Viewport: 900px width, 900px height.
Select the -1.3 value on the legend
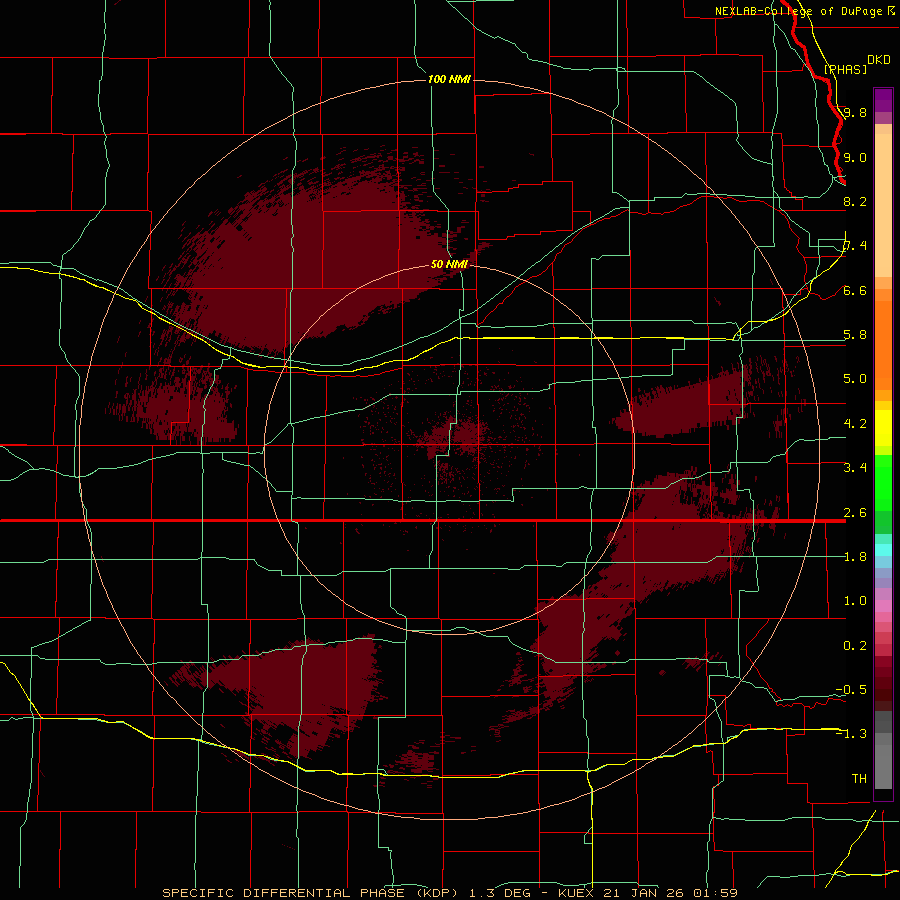click(852, 734)
